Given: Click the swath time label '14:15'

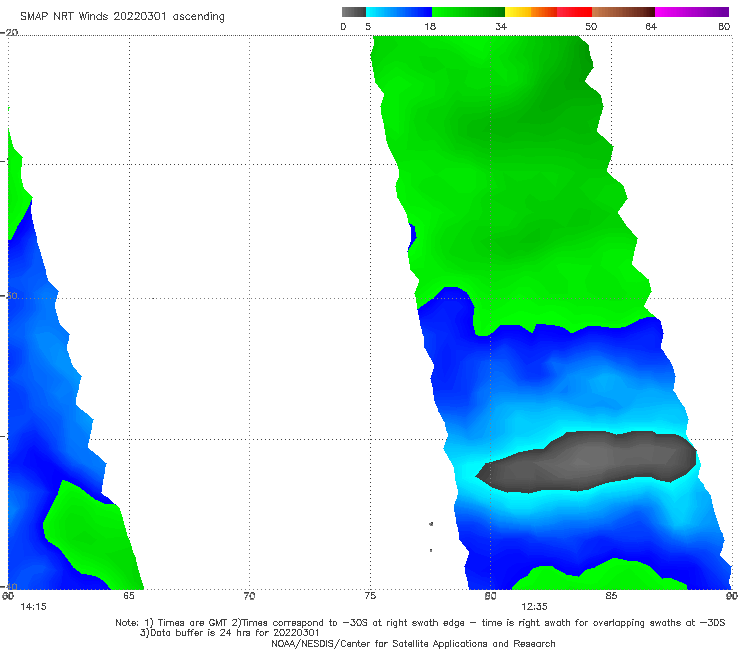Looking at the screenshot, I should 34,607.
